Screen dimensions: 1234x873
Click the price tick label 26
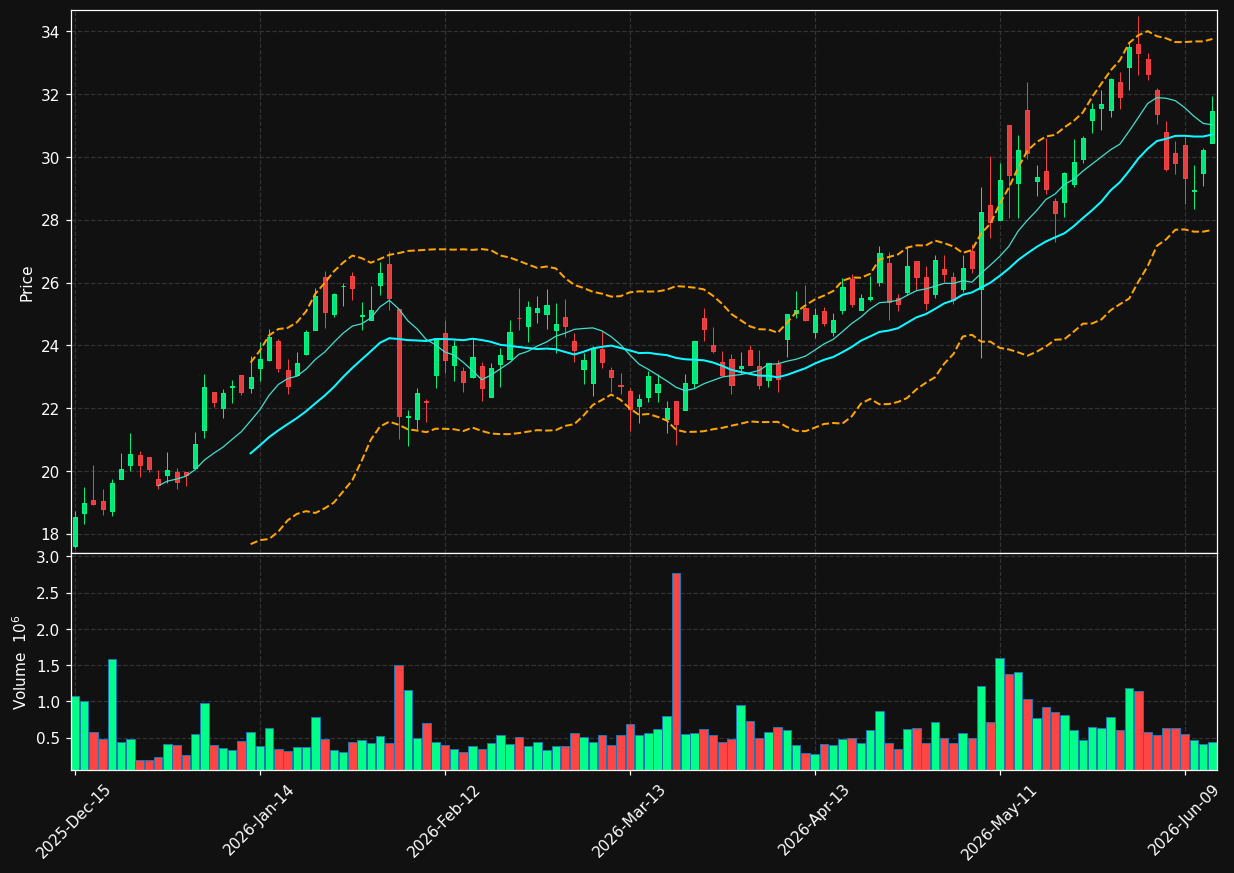click(50, 284)
